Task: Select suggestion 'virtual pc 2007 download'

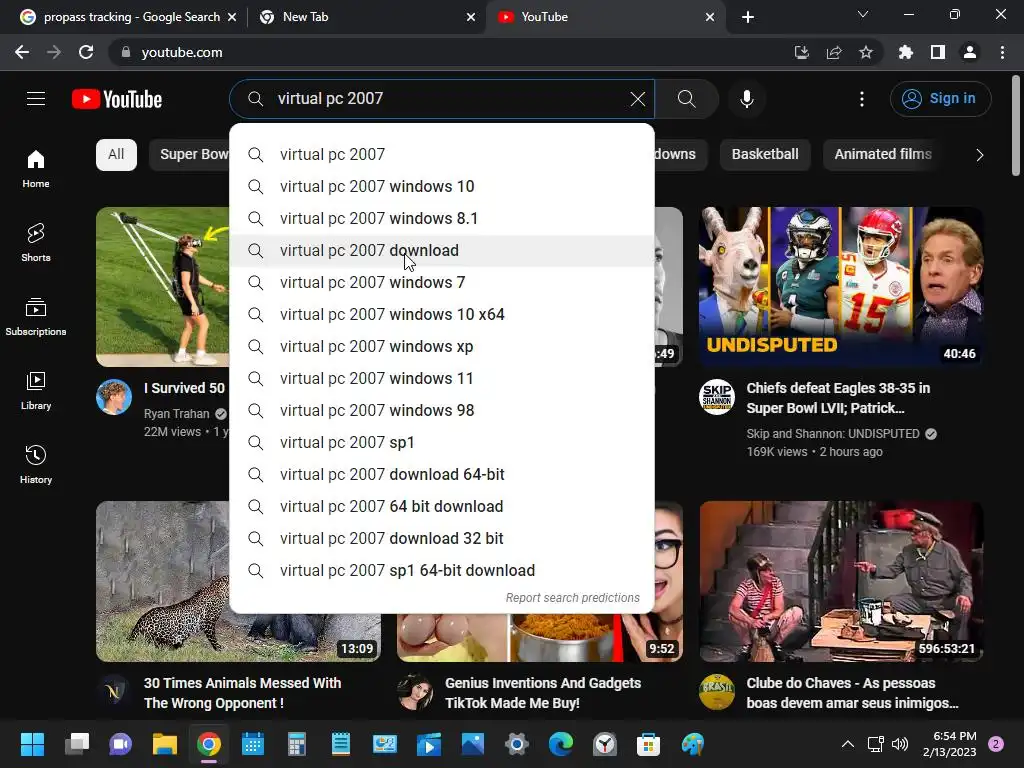Action: click(x=441, y=251)
